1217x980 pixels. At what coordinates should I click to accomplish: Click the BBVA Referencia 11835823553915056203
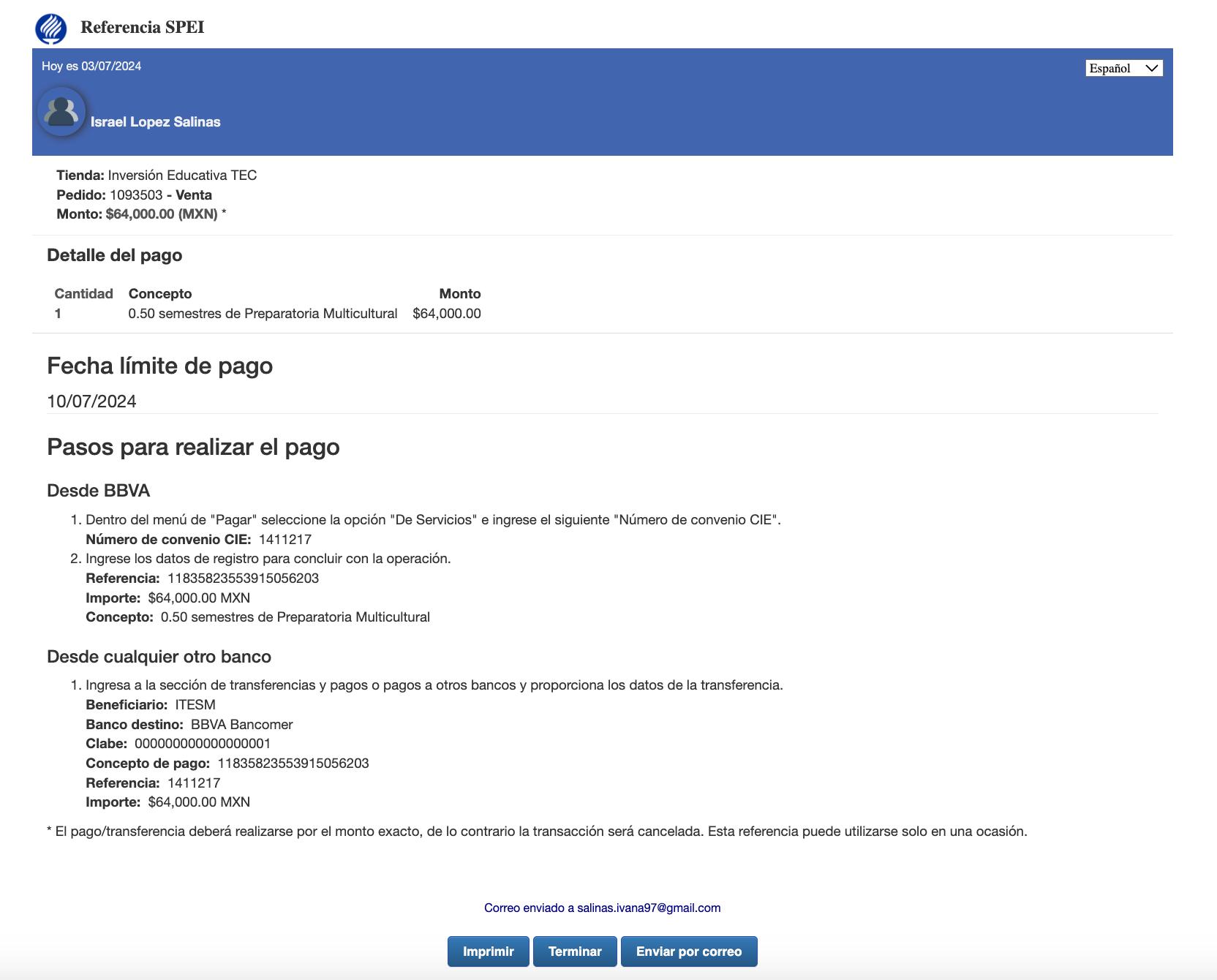(244, 578)
